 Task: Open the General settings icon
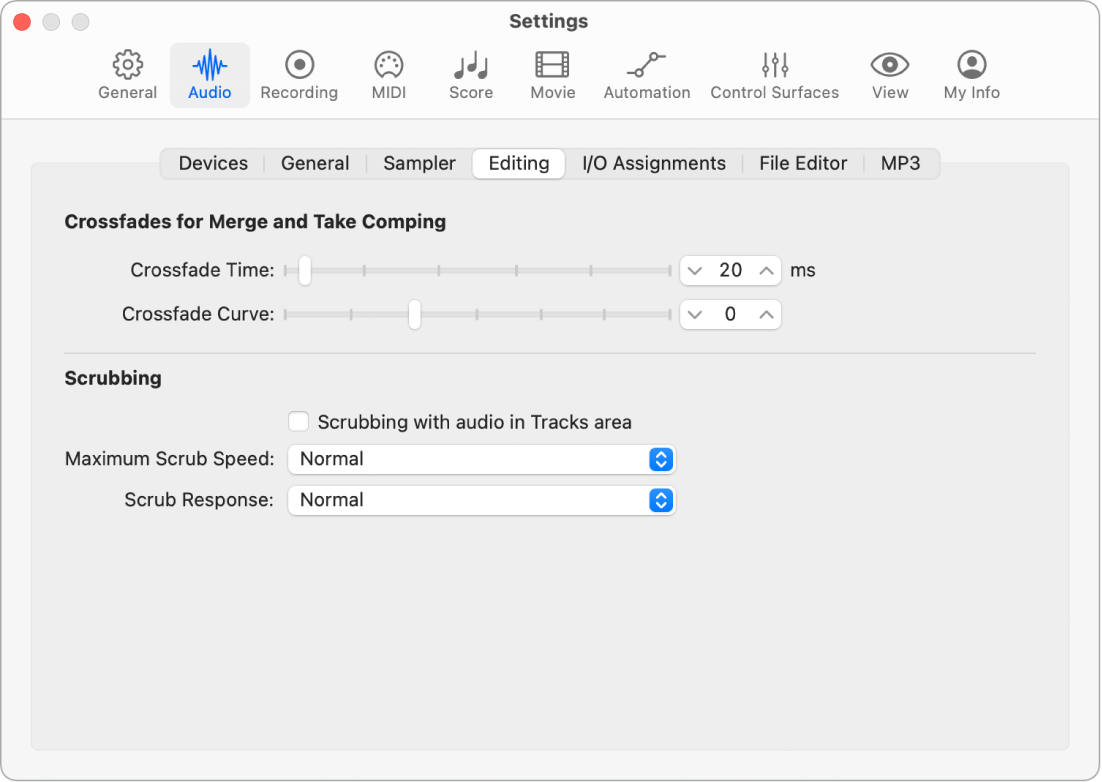point(127,75)
